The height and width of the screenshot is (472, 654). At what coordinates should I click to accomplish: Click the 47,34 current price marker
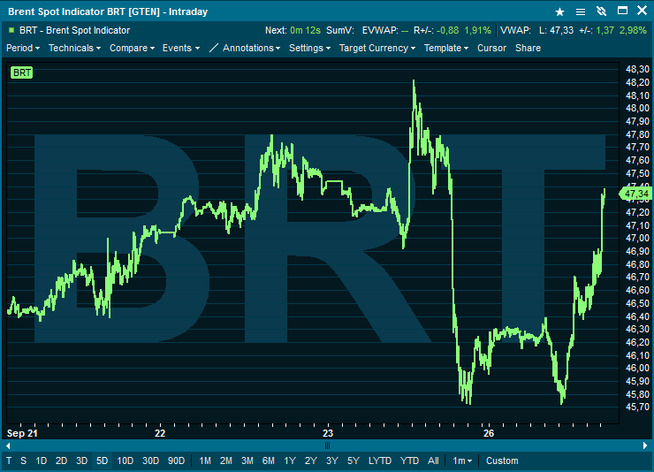tap(636, 194)
